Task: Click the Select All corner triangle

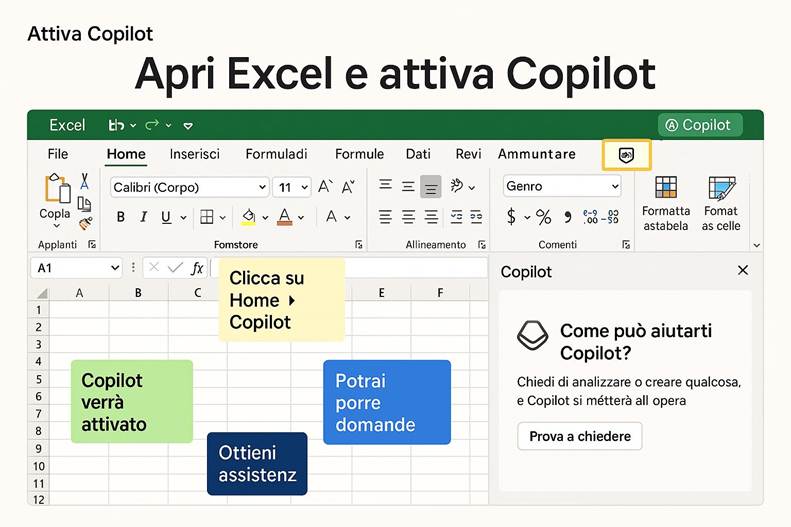Action: point(42,294)
